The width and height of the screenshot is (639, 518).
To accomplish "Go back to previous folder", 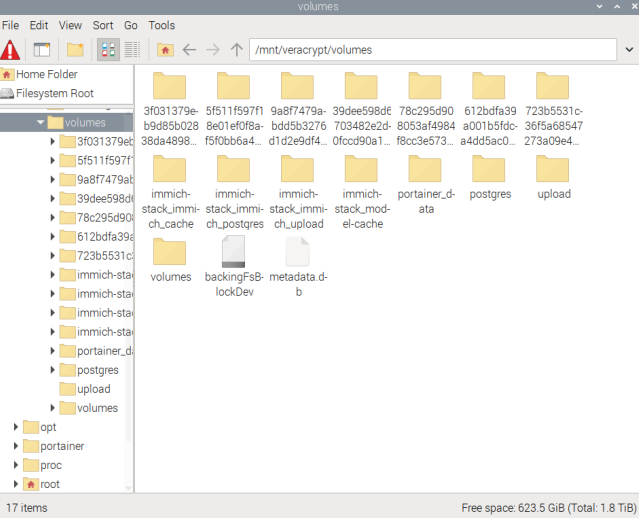I will click(x=189, y=50).
